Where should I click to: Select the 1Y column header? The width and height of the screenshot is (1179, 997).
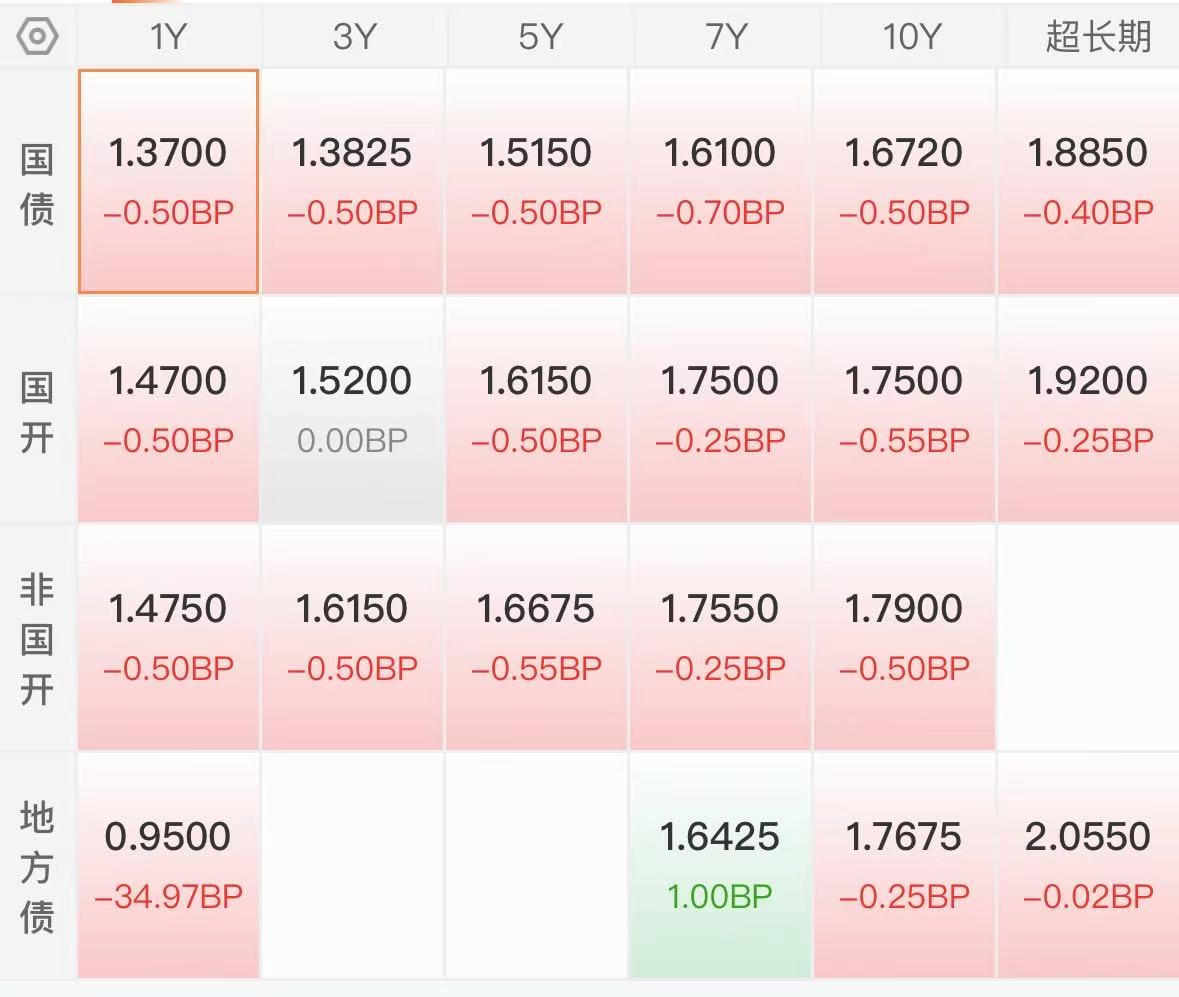tap(168, 36)
